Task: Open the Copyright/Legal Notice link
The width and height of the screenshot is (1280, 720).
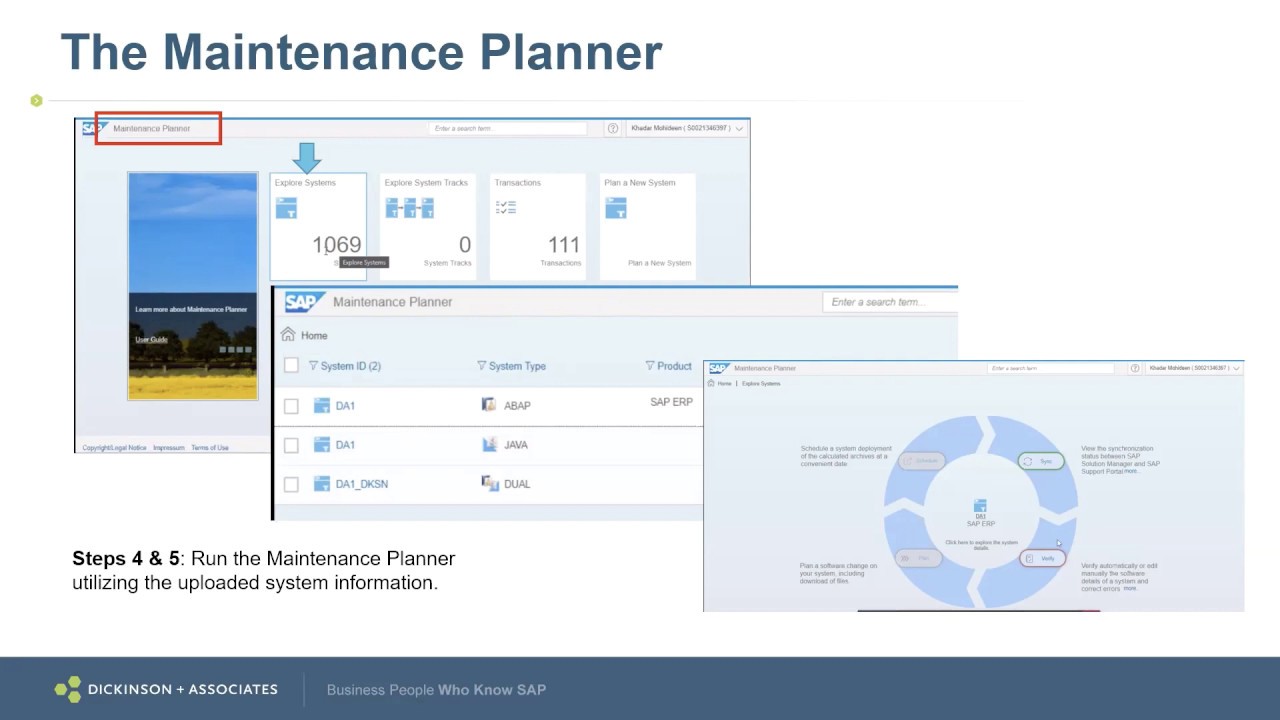Action: pyautogui.click(x=114, y=448)
